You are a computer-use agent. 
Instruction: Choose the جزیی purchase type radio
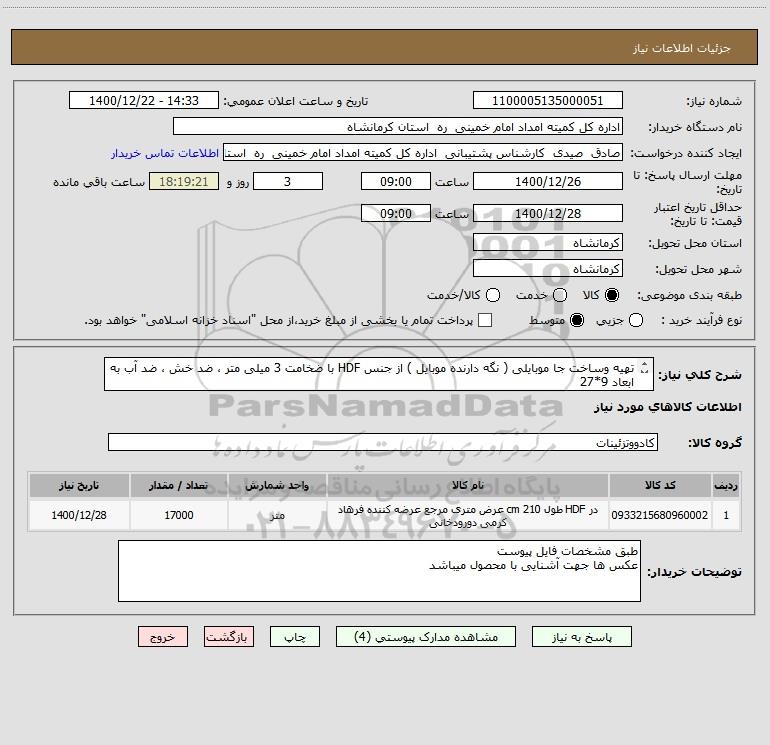click(636, 320)
